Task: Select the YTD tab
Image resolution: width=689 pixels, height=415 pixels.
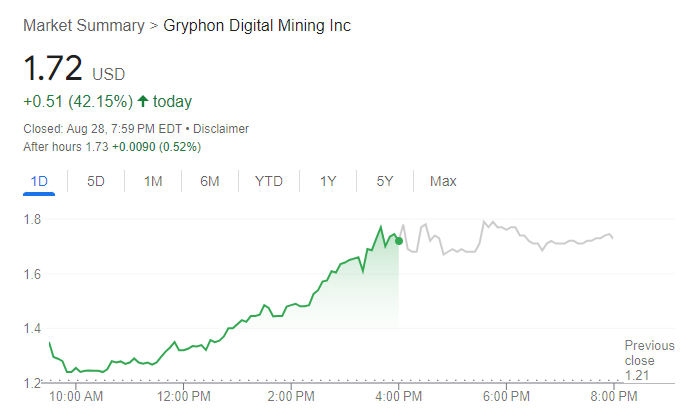Action: [269, 181]
